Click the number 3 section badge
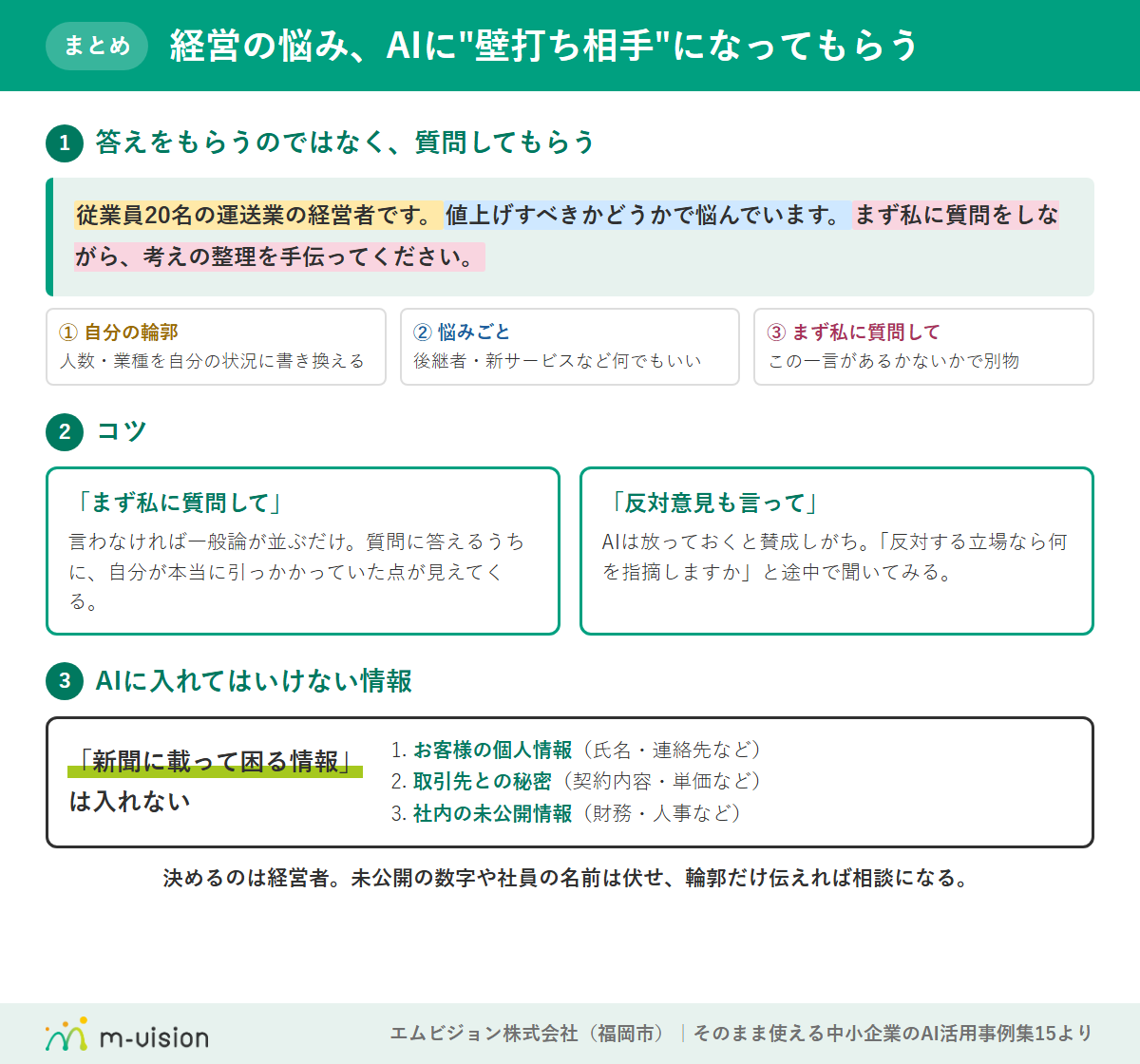Screen dimensions: 1140x1064 (x=65, y=681)
